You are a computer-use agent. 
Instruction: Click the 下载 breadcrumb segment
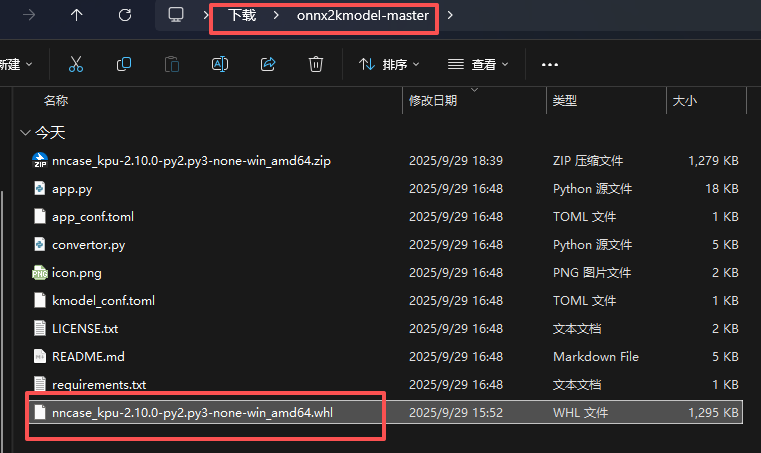(242, 15)
